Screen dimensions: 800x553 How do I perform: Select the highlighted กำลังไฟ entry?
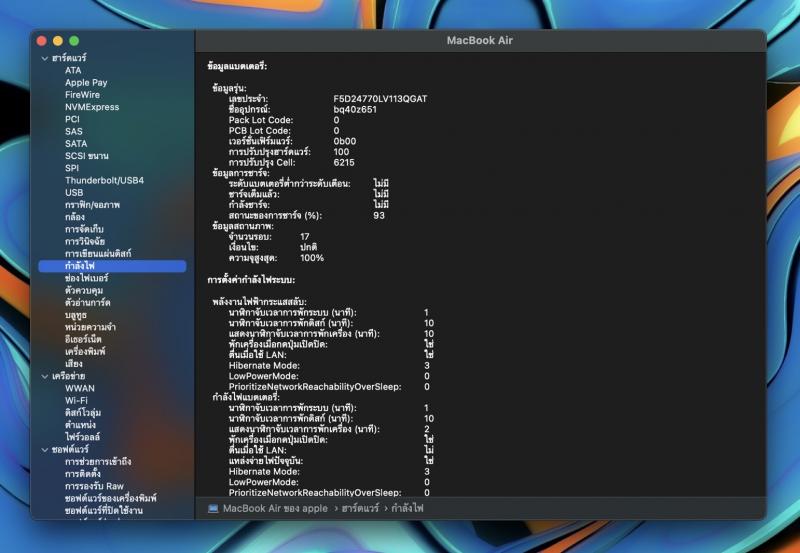point(112,266)
